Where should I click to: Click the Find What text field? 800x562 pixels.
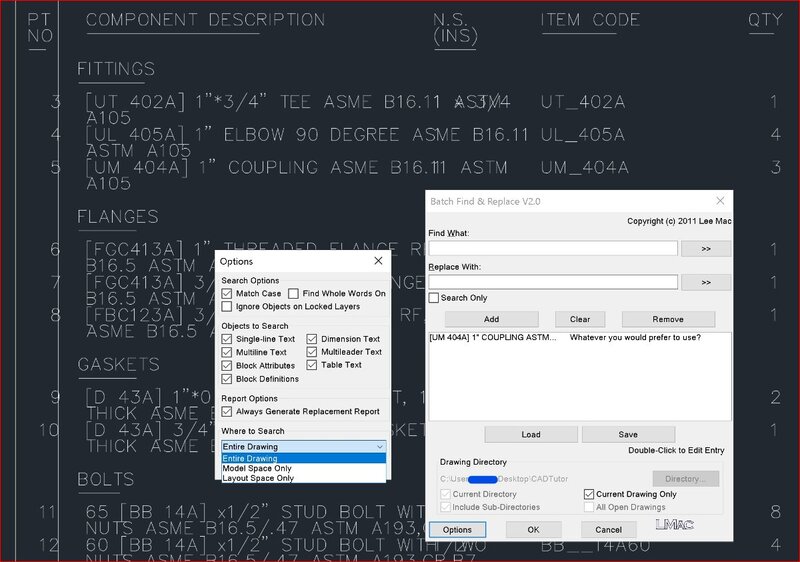tap(553, 249)
